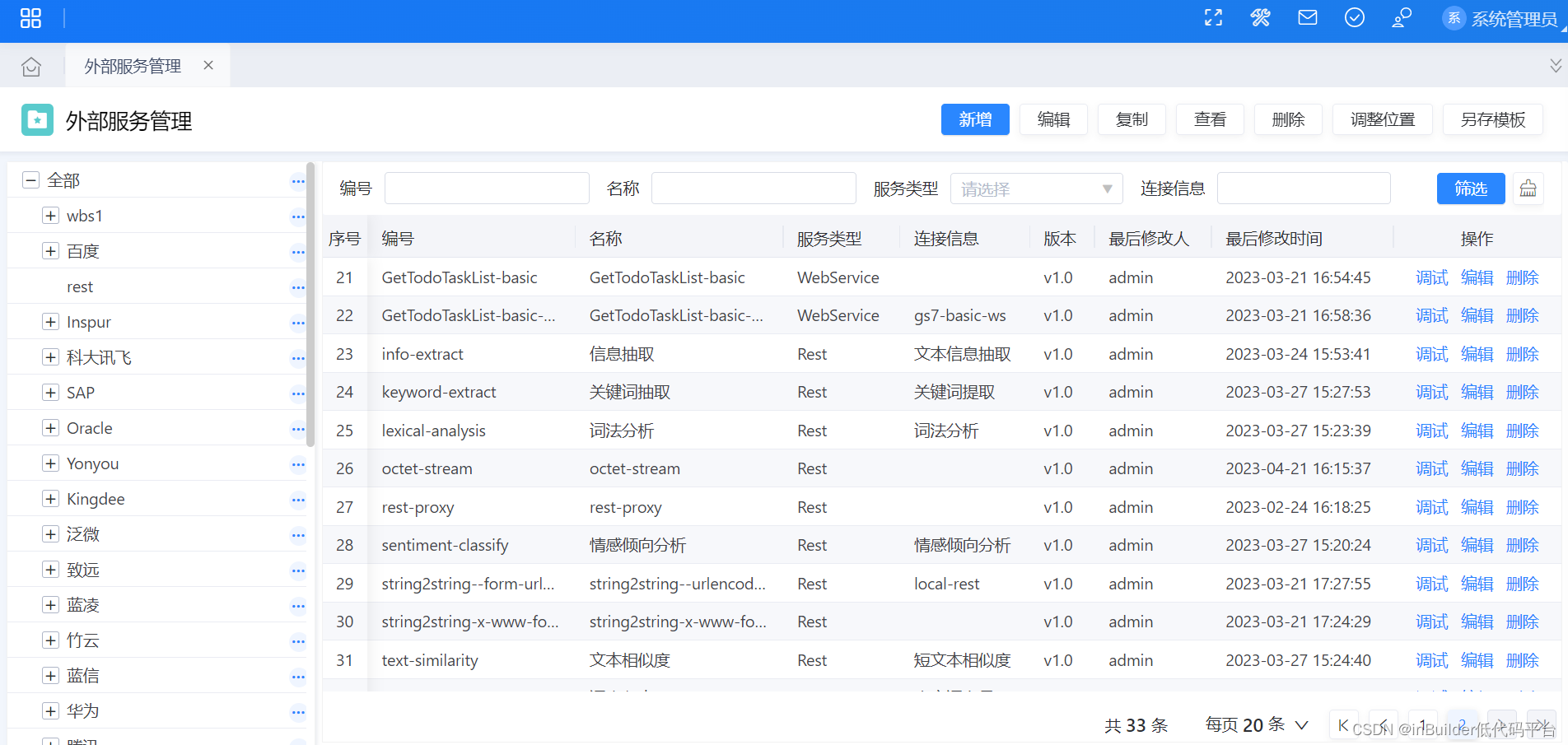Open more options for 致远 node
This screenshot has width=1568, height=745.
pos(298,570)
